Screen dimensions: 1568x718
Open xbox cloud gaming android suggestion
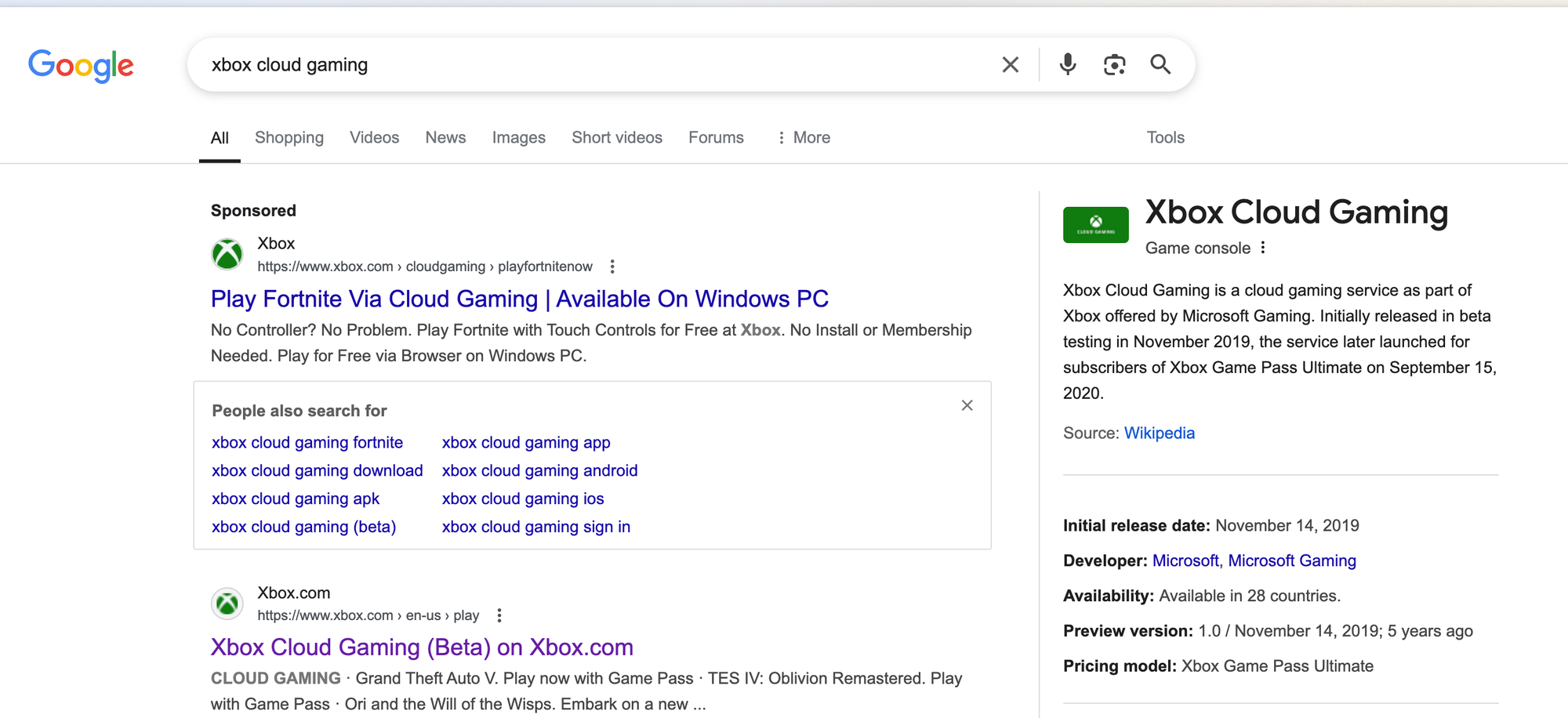point(539,470)
